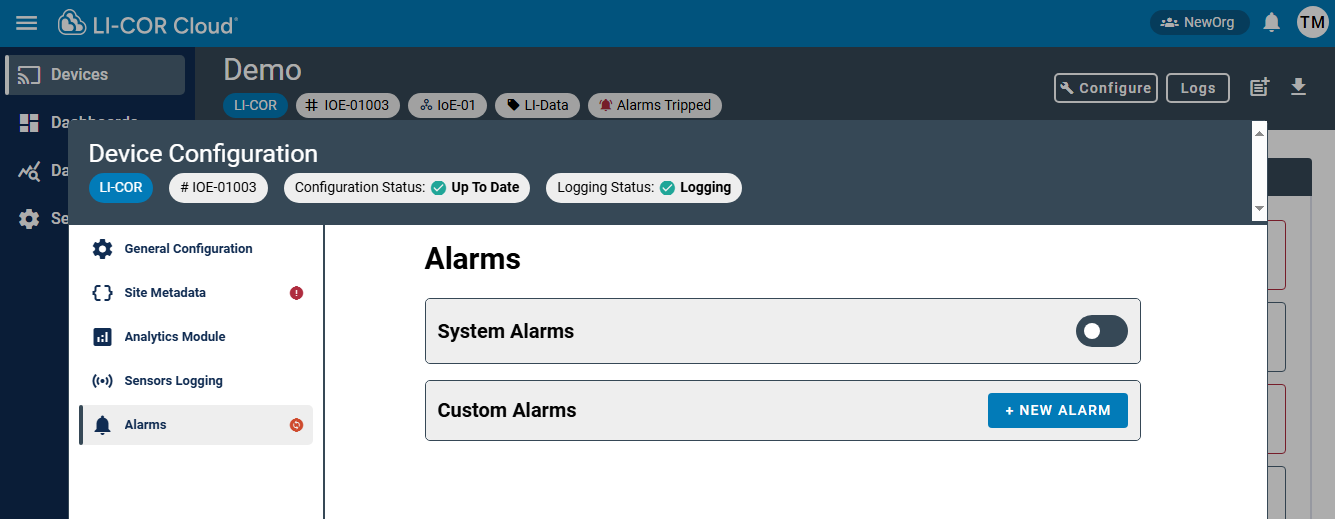This screenshot has width=1335, height=519.
Task: Open Devices in the sidebar
Action: click(x=95, y=75)
